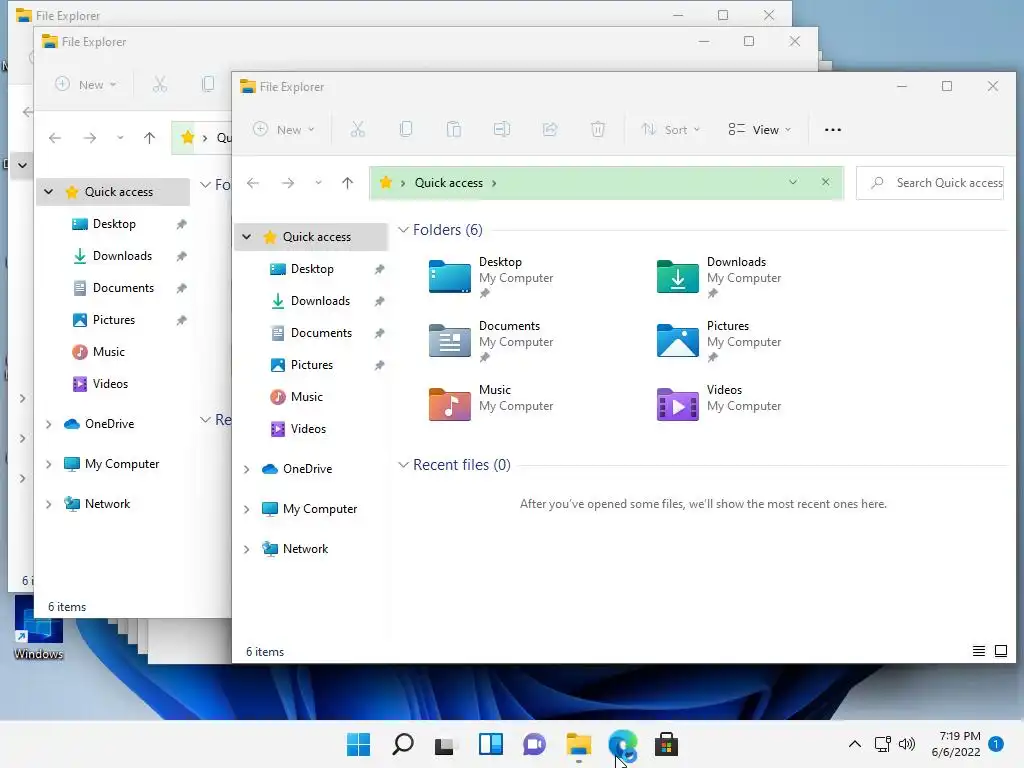Go back using front window back arrow
The height and width of the screenshot is (768, 1024).
click(x=253, y=184)
